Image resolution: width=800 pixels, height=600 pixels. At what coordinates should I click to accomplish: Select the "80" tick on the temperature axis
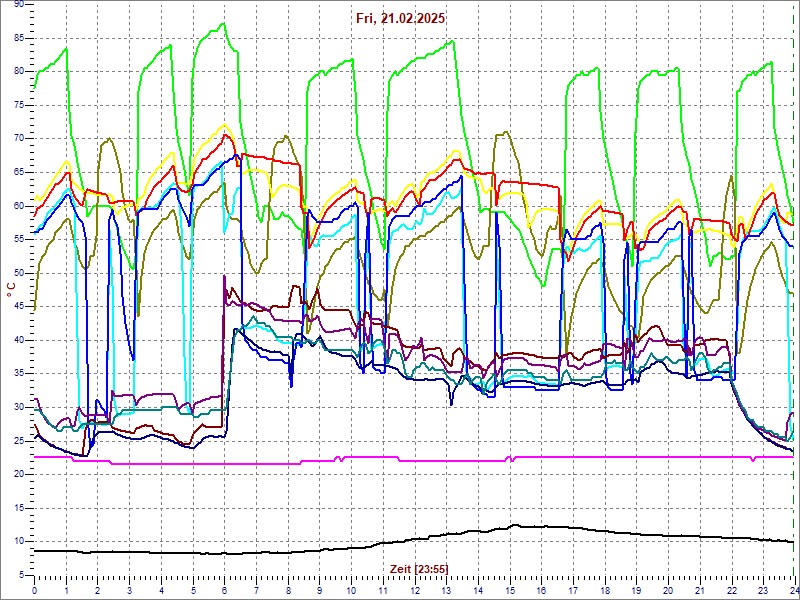19,71
